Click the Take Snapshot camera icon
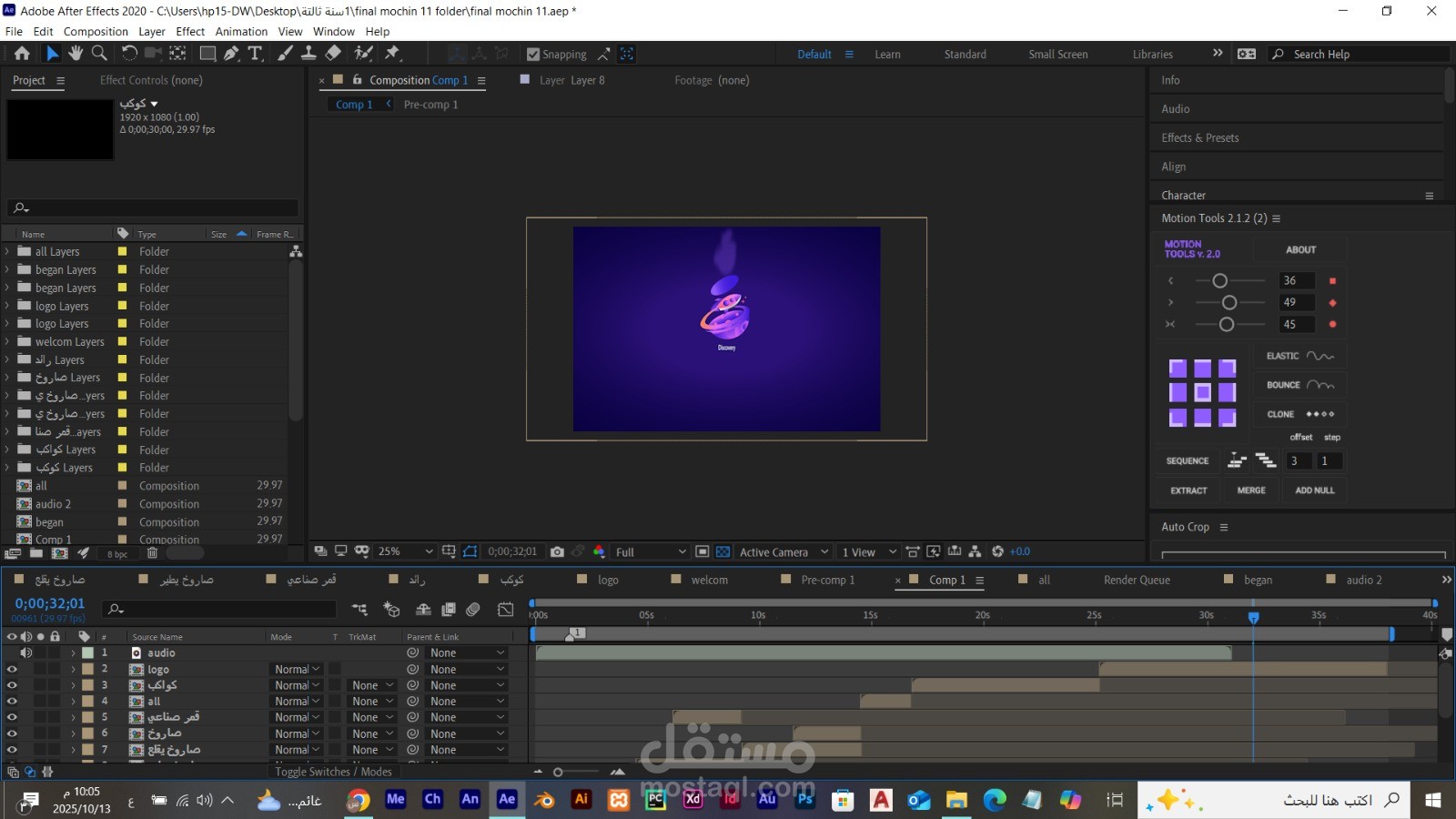 pyautogui.click(x=557, y=551)
